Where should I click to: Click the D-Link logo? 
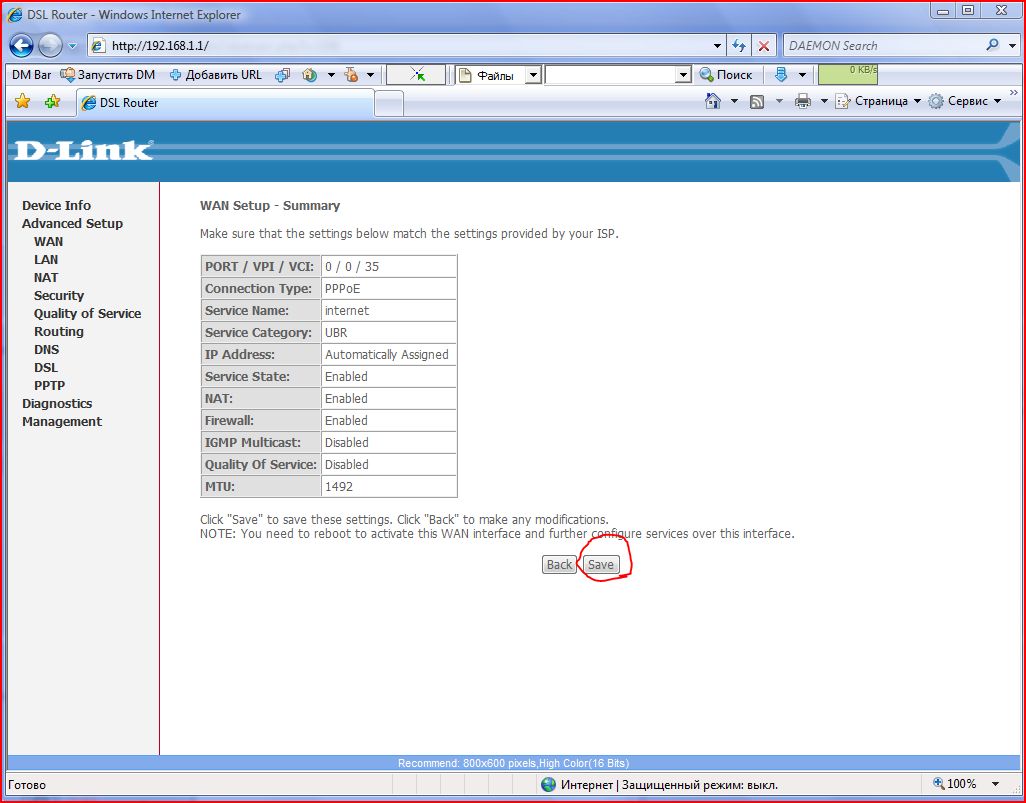[x=83, y=151]
